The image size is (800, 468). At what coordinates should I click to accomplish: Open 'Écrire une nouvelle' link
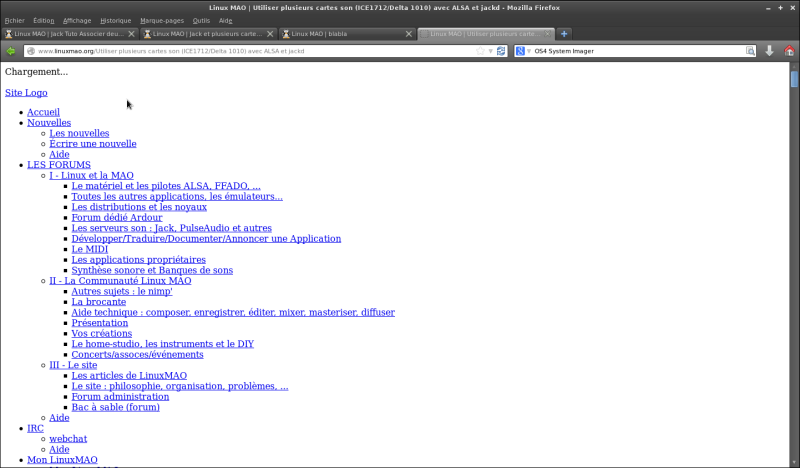[x=93, y=144]
